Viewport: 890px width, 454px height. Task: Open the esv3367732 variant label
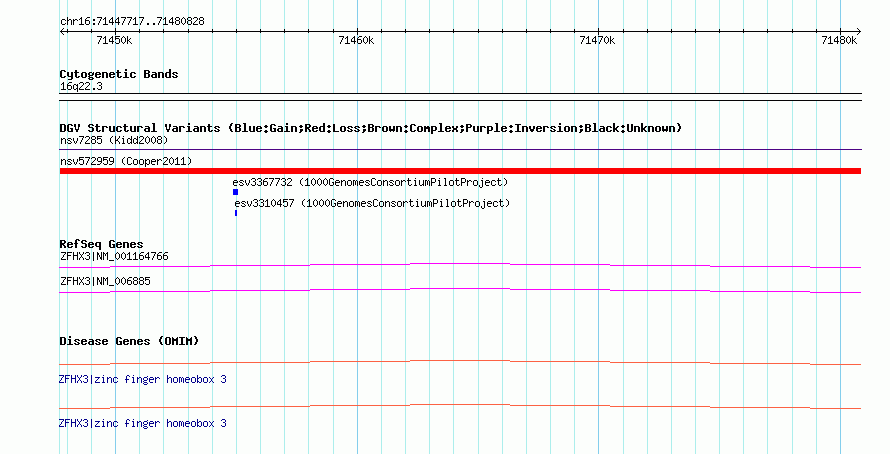[370, 182]
